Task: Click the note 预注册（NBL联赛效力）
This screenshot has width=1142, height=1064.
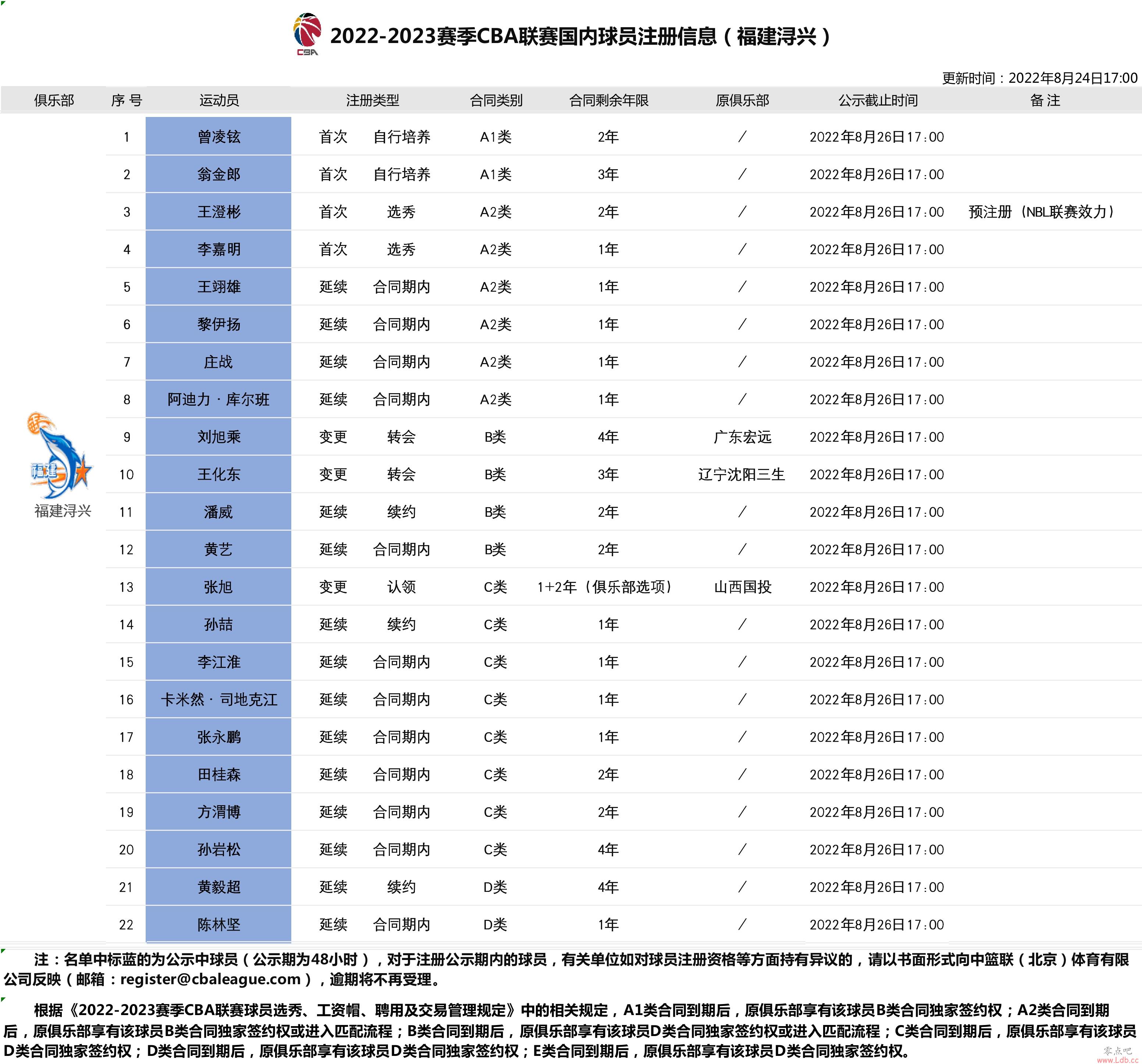Action: click(1042, 212)
